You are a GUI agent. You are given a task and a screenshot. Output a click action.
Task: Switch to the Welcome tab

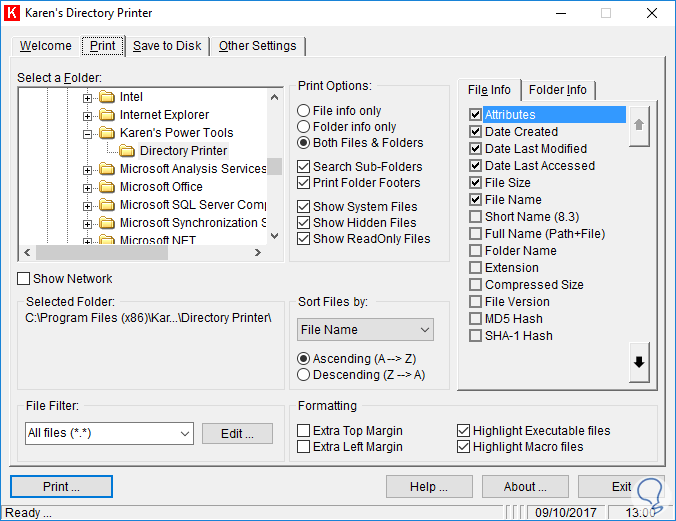[46, 46]
